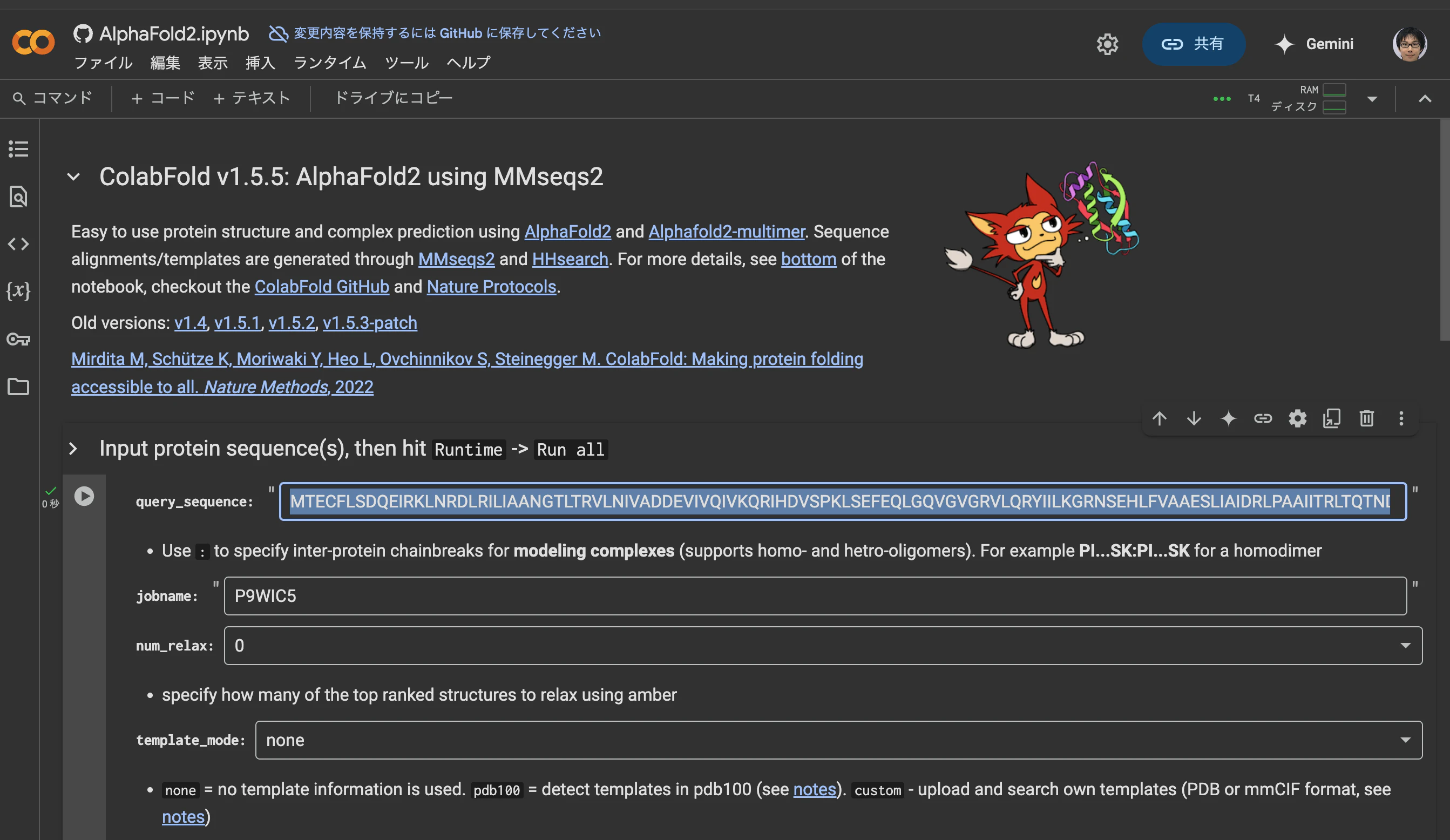This screenshot has width=1450, height=840.
Task: Click the page vertical scrollbar
Action: [1444, 230]
